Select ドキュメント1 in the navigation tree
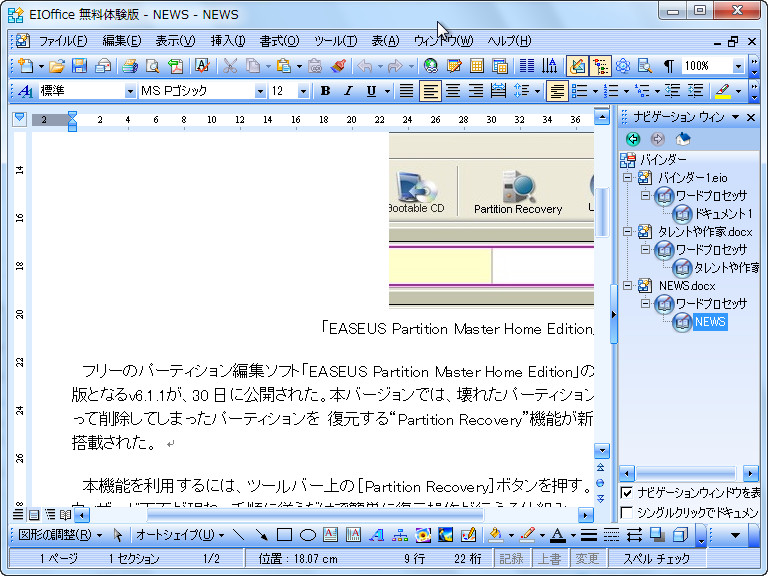Viewport: 768px width, 576px height. click(723, 214)
